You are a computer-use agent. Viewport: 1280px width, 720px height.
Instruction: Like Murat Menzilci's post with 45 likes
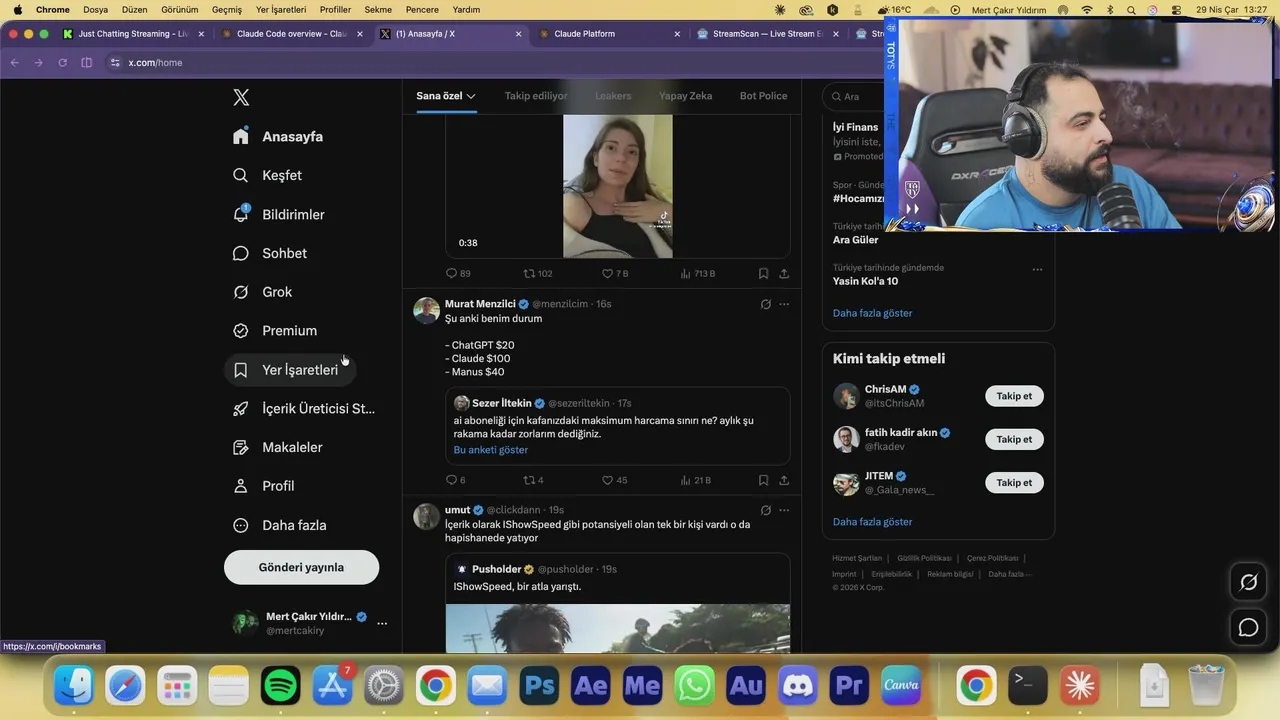coord(614,480)
